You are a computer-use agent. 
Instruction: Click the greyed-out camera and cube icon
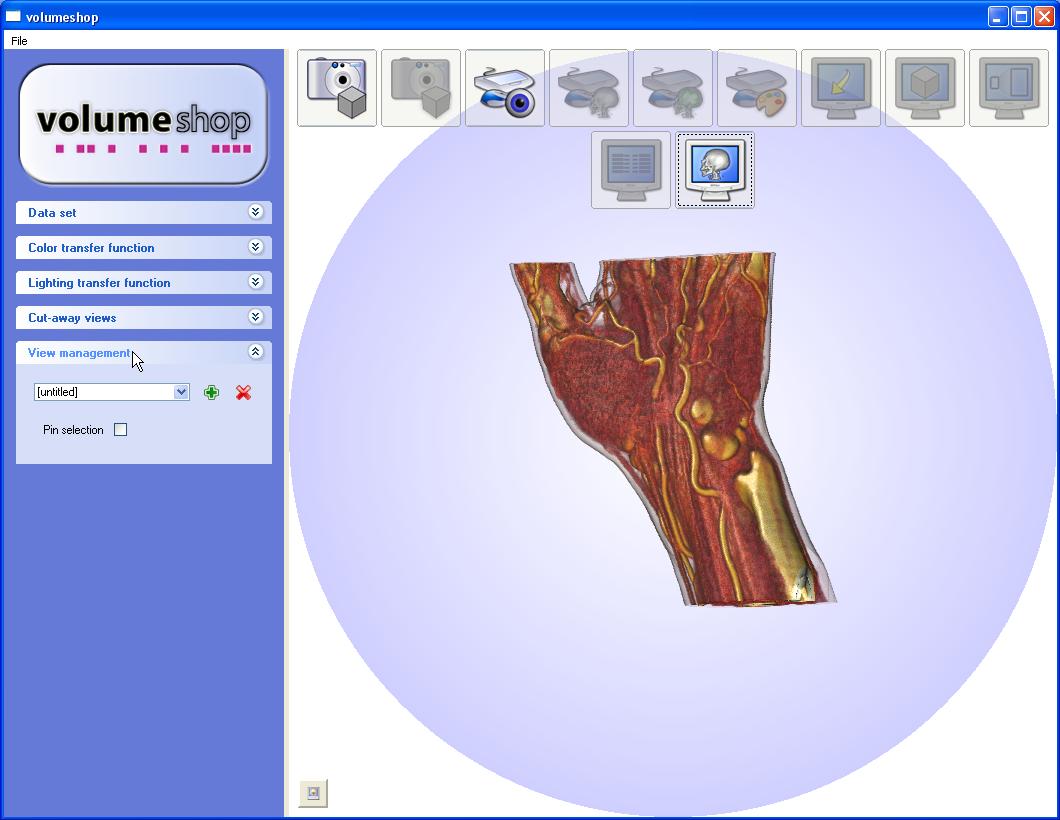point(420,88)
